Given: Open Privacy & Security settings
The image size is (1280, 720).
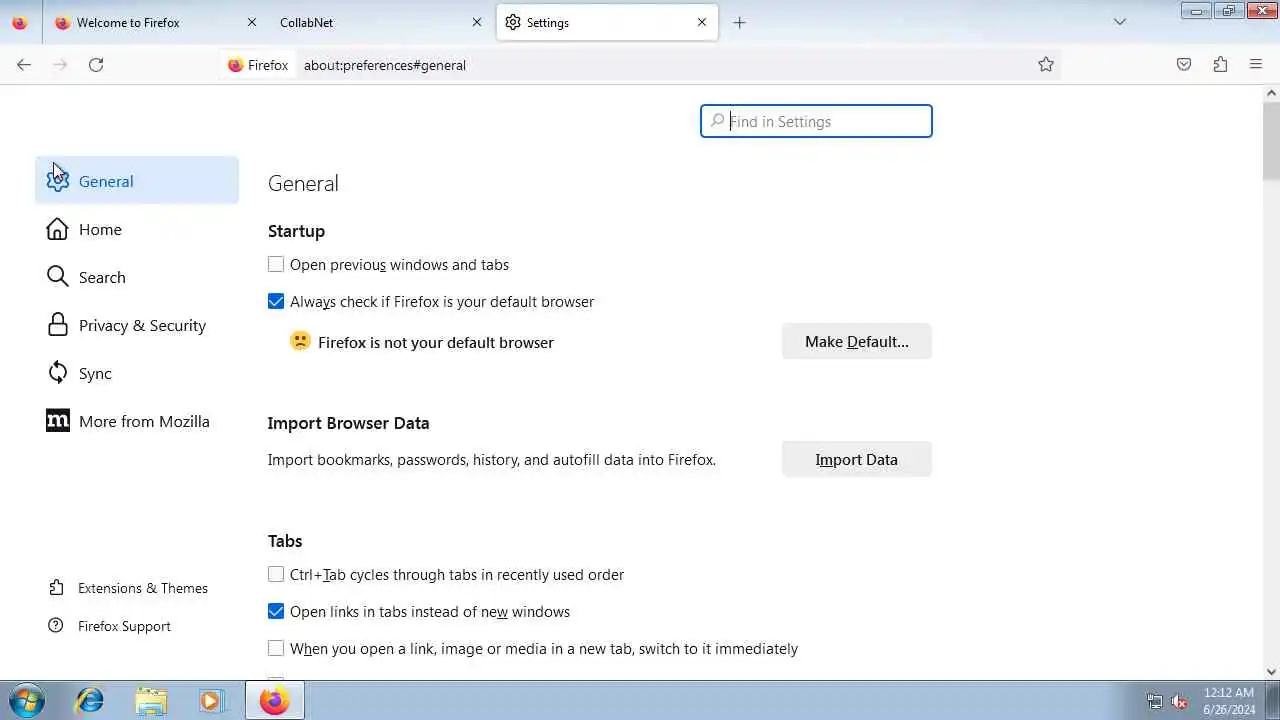Looking at the screenshot, I should (137, 325).
